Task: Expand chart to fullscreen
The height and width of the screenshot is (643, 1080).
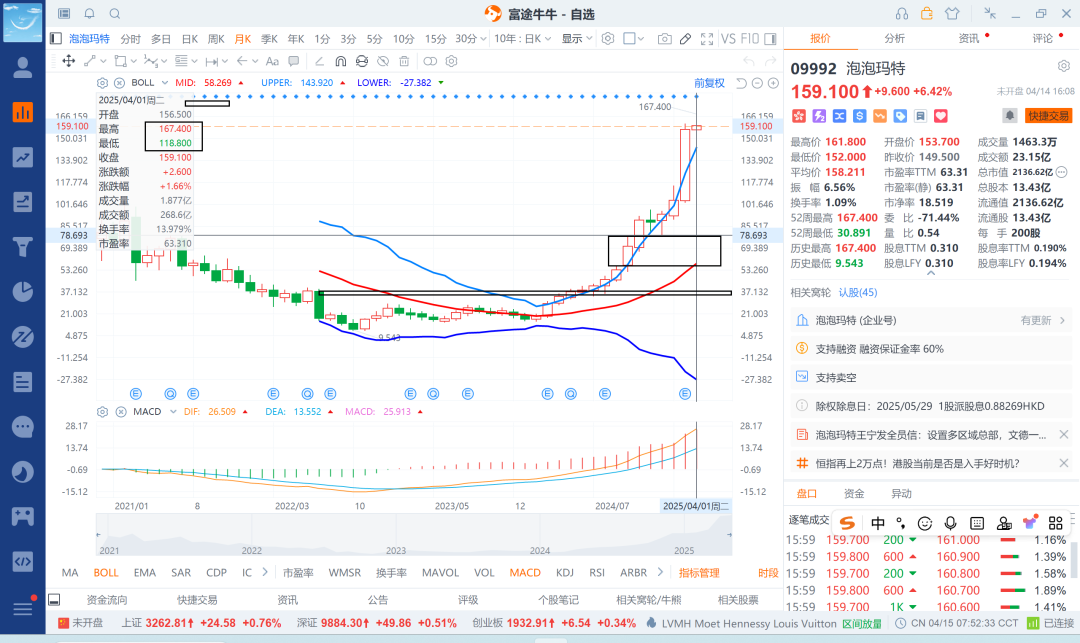Action: (707, 39)
